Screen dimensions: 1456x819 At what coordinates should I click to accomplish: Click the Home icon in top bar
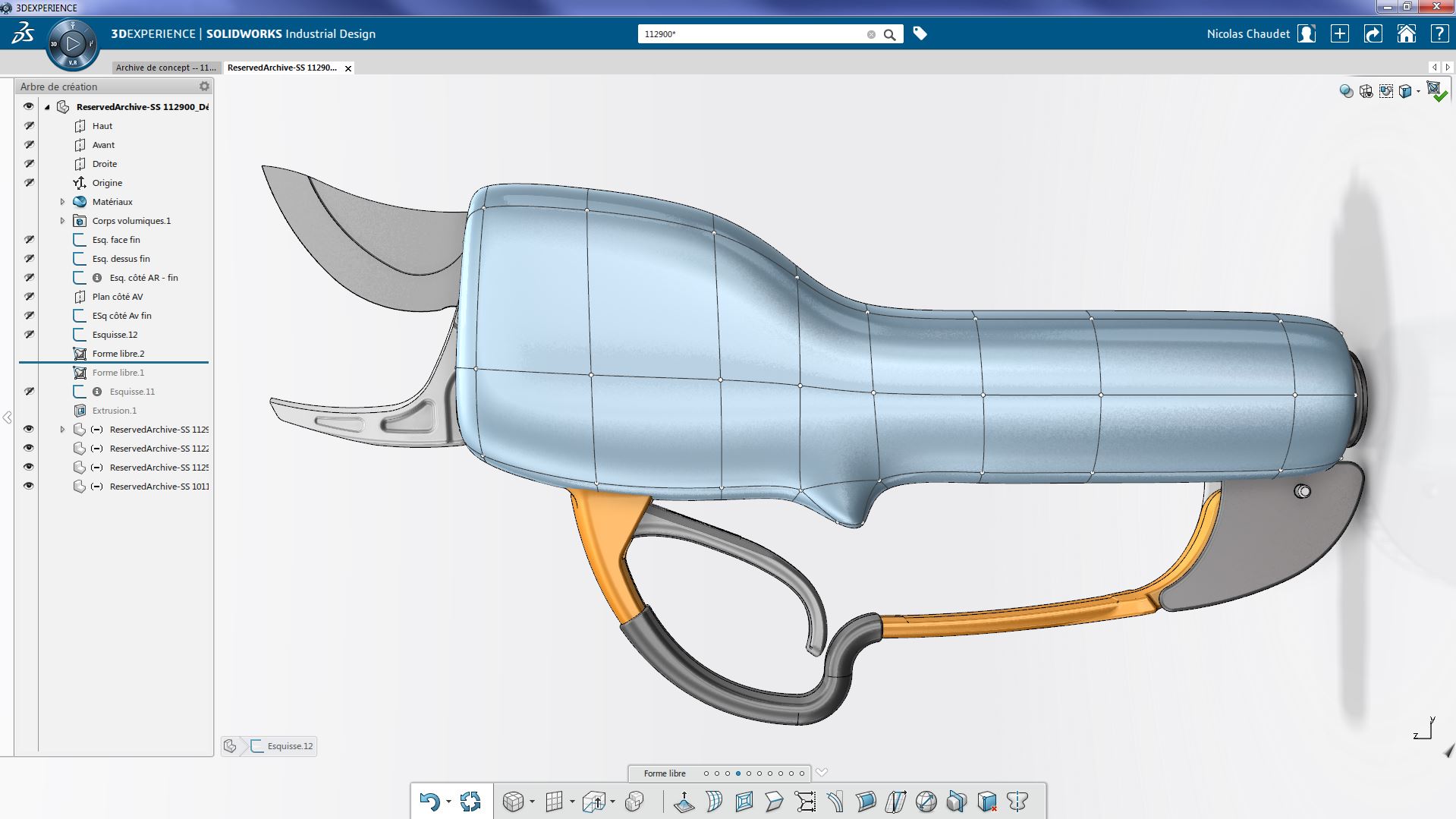coord(1406,34)
